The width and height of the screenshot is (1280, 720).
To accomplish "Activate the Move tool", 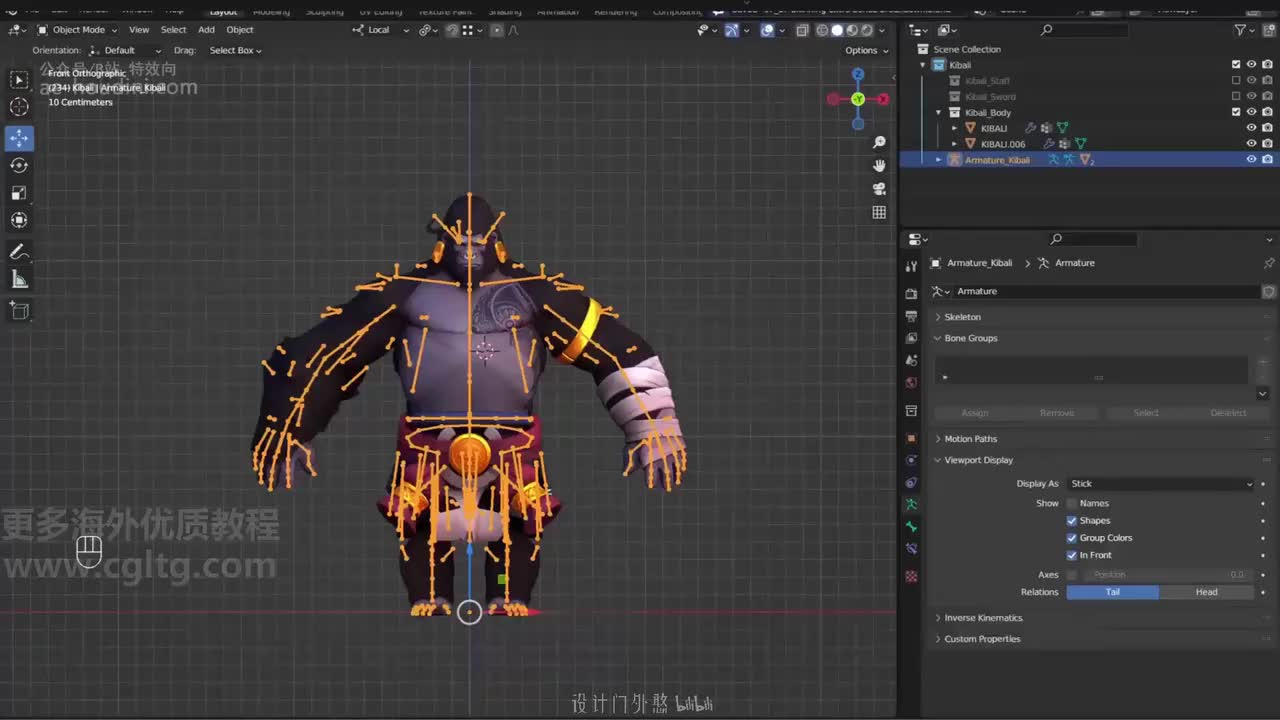I will pos(19,138).
